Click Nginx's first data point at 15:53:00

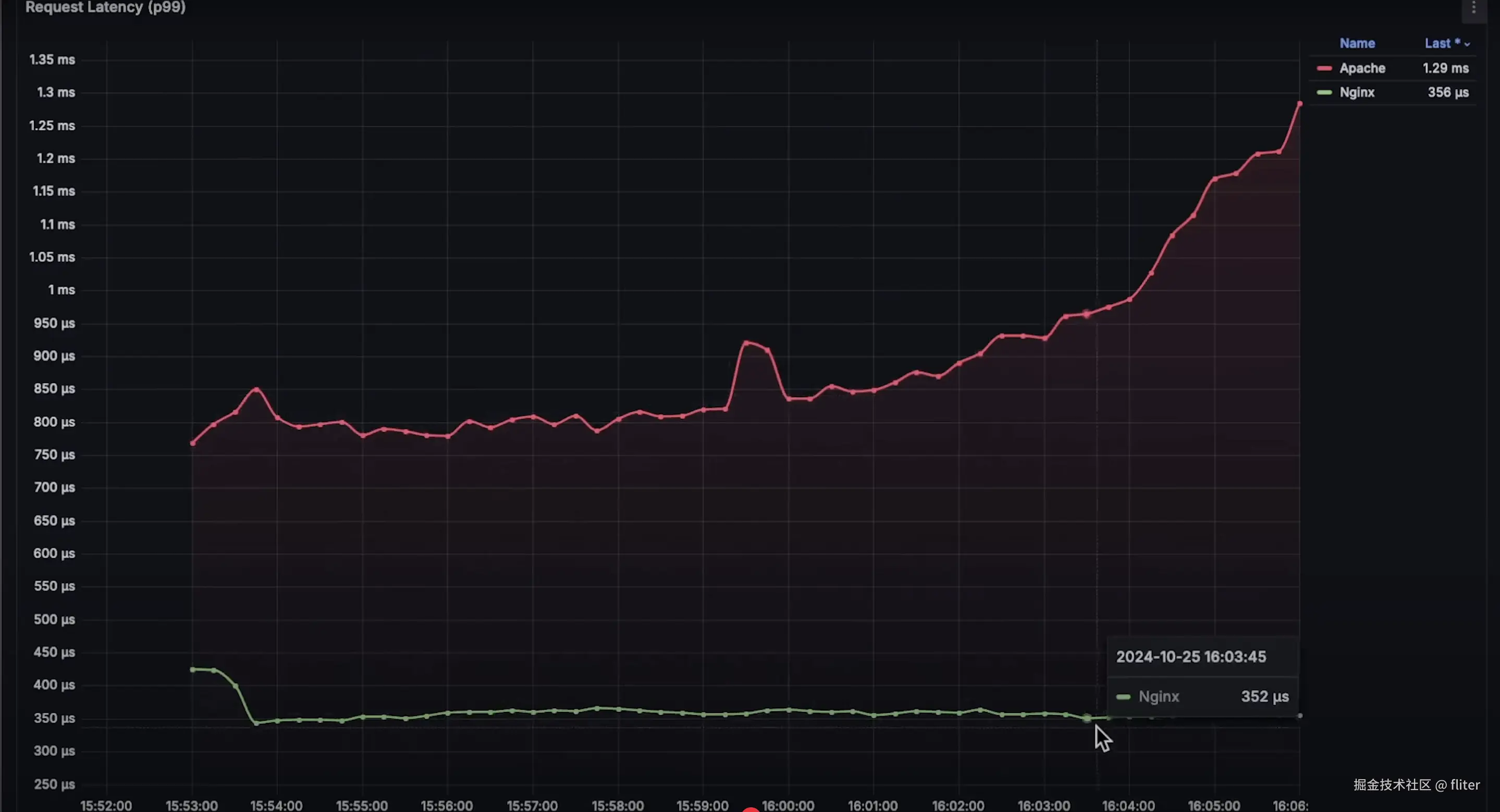click(x=193, y=669)
